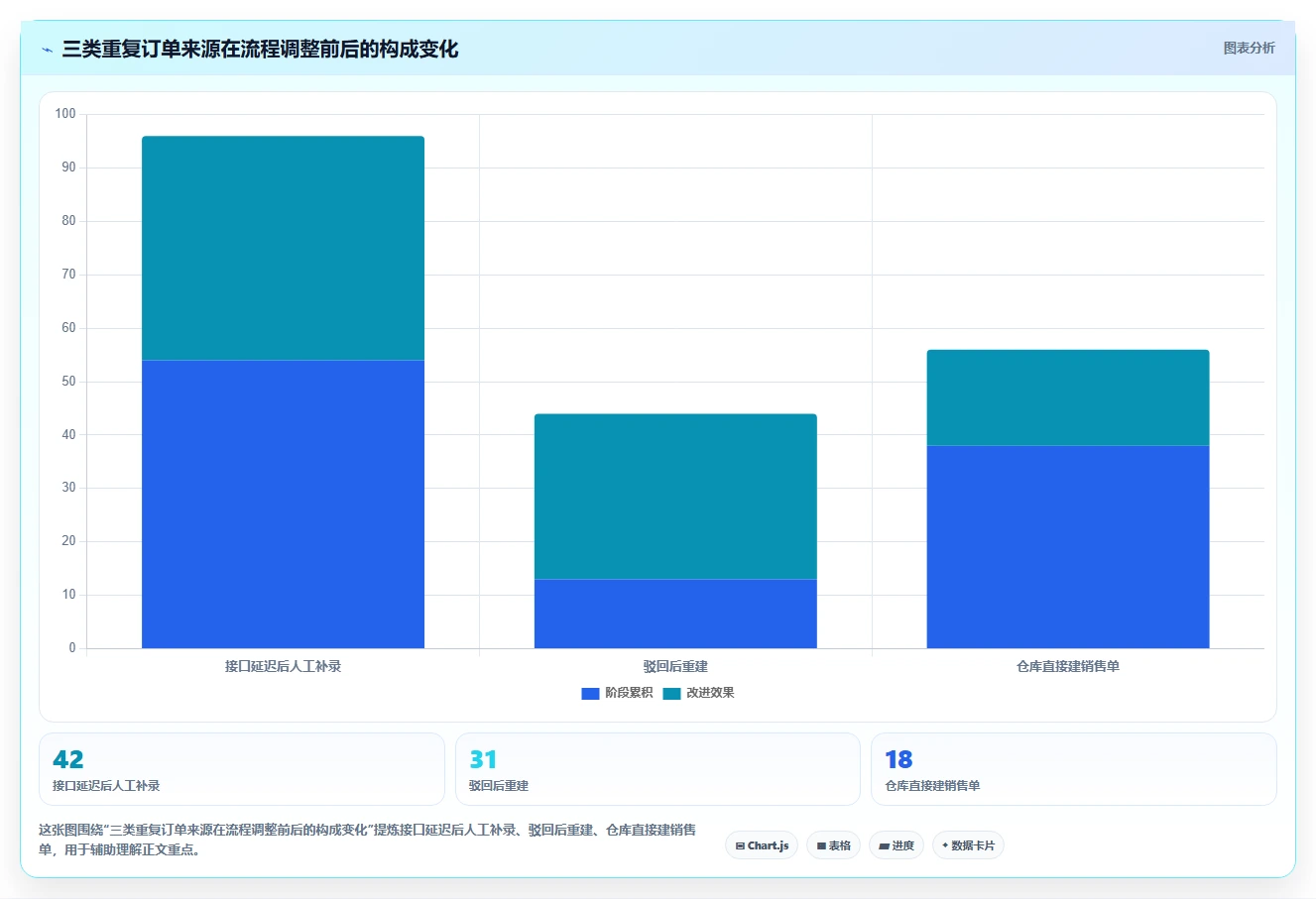Click the 18 value in third card
1316x899 pixels.
(898, 760)
